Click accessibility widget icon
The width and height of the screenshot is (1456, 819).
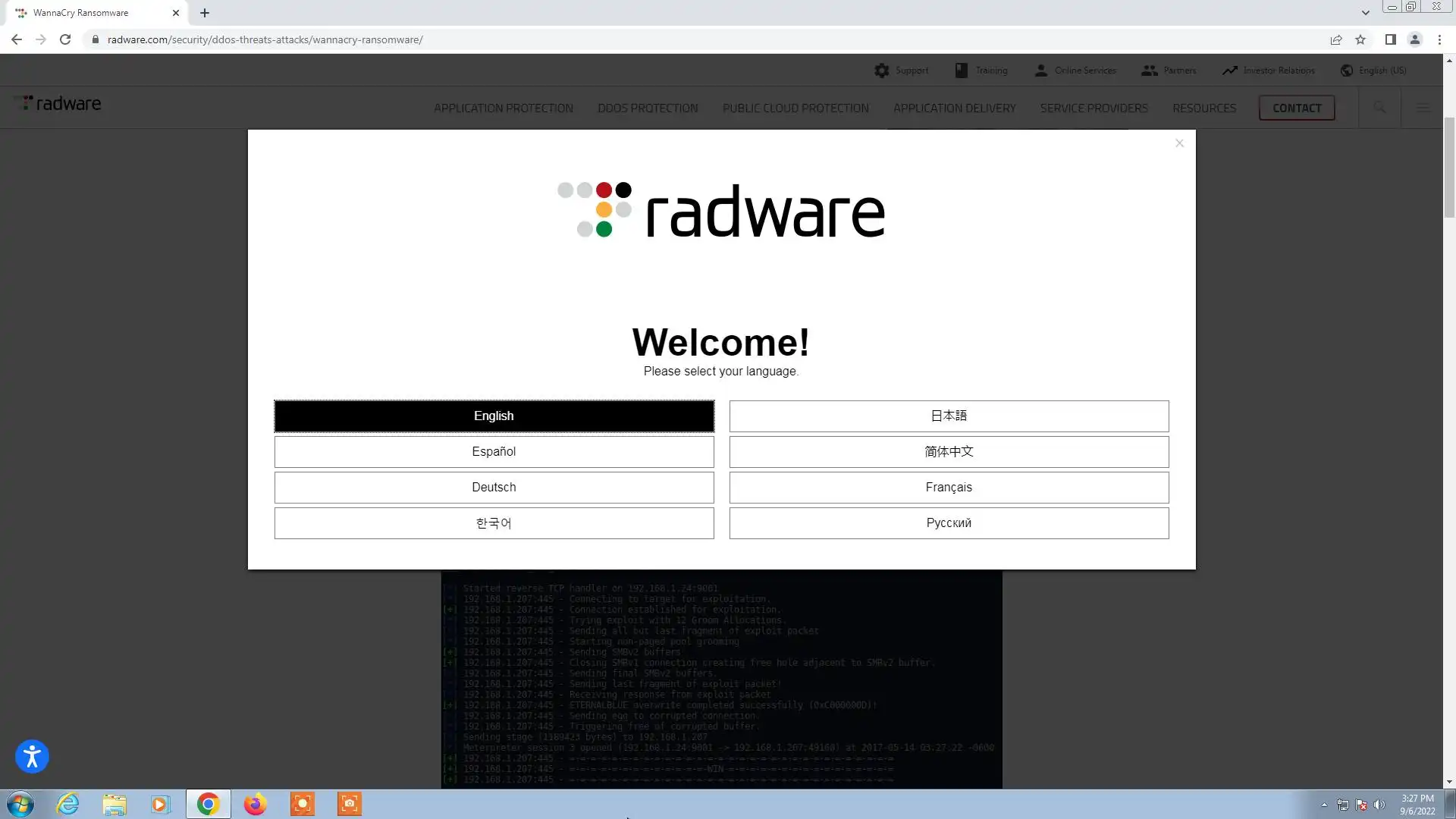(32, 756)
